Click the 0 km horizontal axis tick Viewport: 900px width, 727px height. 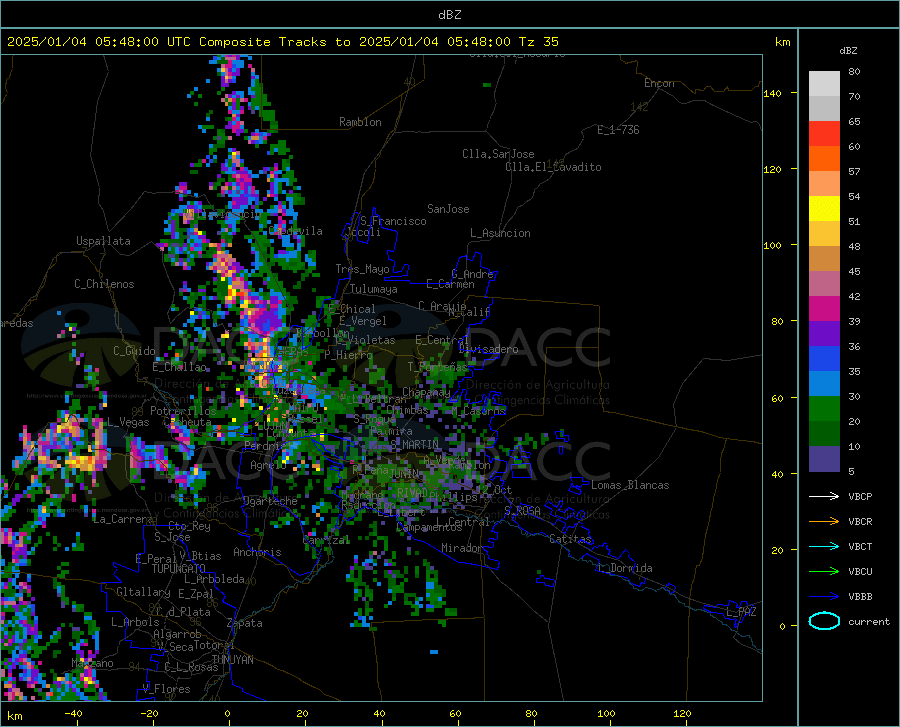pos(228,713)
